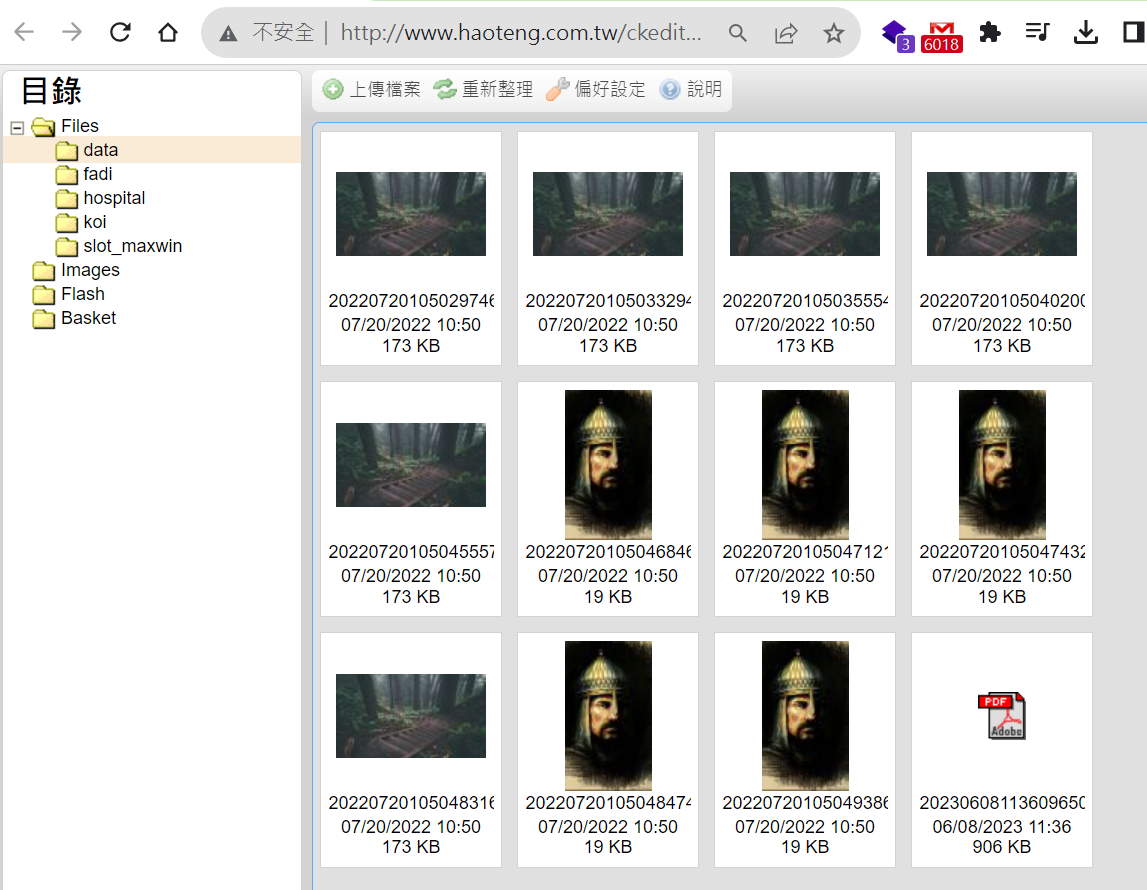Image resolution: width=1147 pixels, height=890 pixels.
Task: Open the media control playlist icon
Action: [x=1037, y=32]
